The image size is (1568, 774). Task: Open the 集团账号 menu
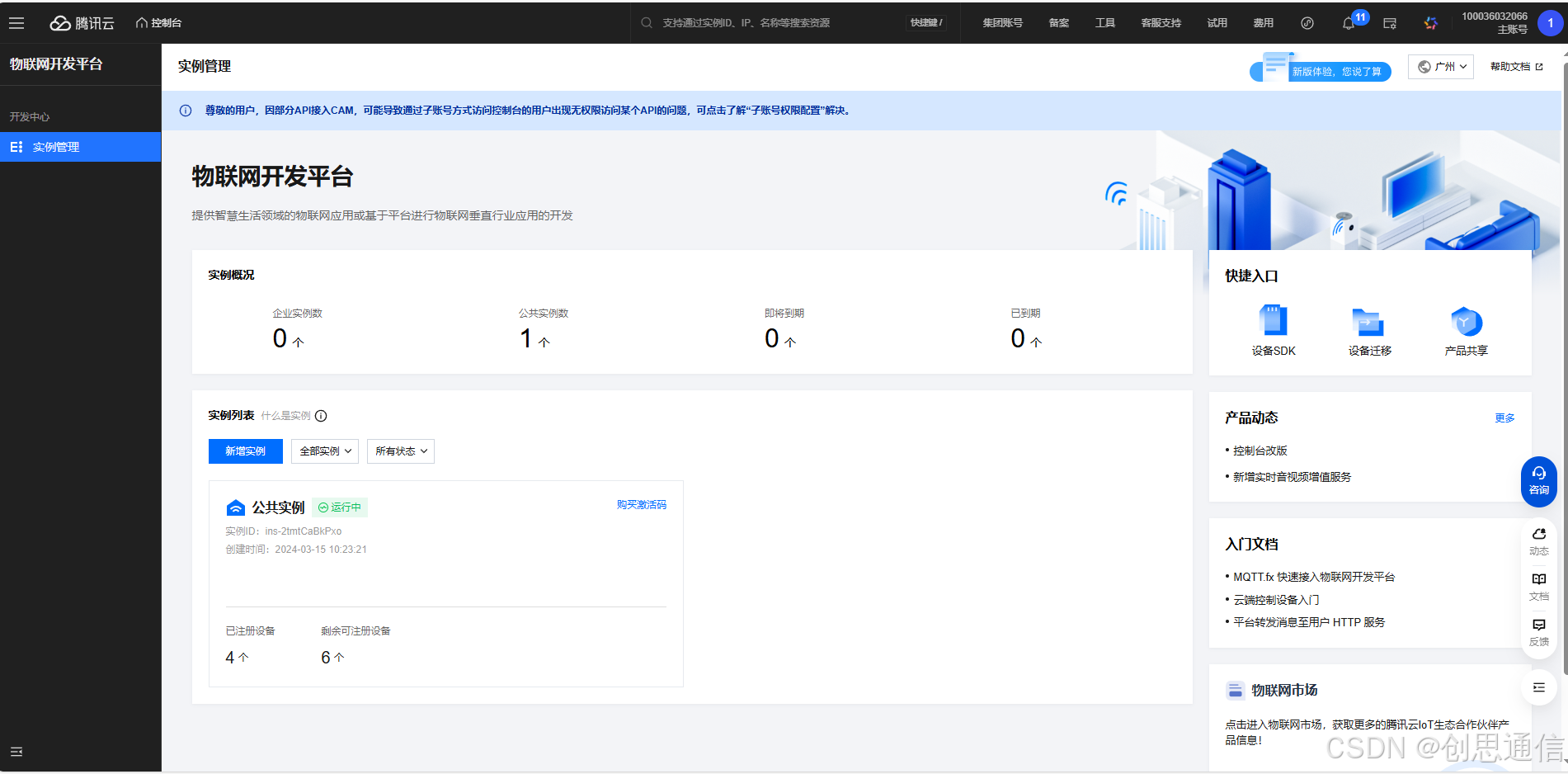coord(1002,23)
